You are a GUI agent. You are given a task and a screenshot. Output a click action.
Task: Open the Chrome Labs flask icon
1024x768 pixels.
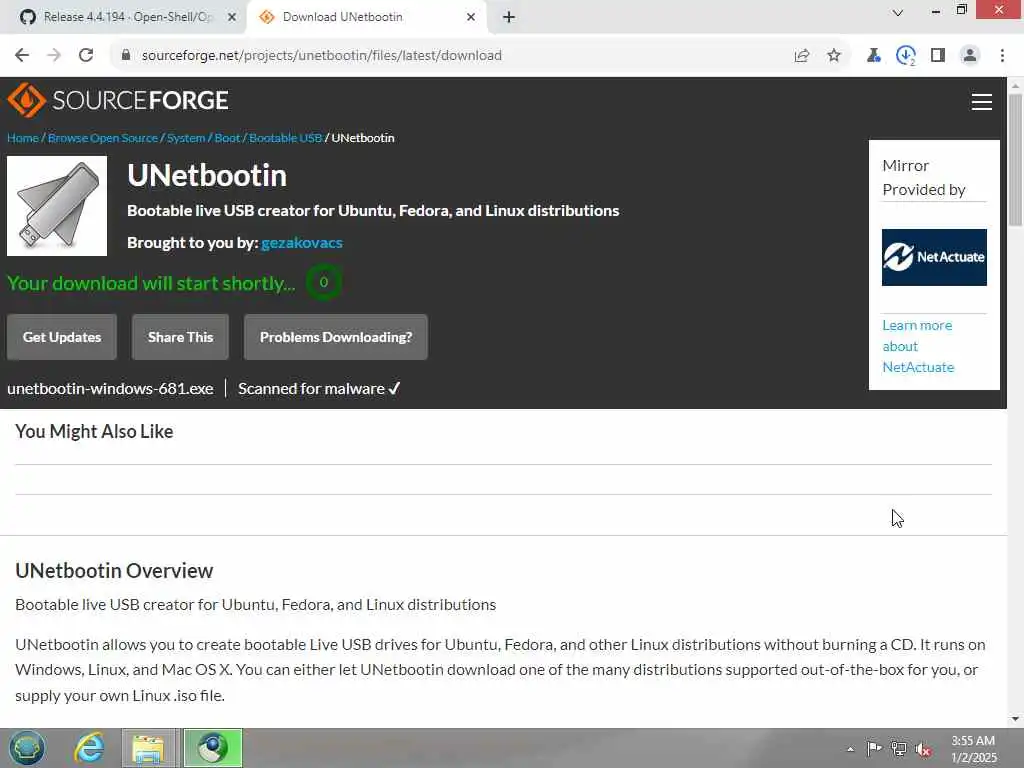(x=873, y=56)
